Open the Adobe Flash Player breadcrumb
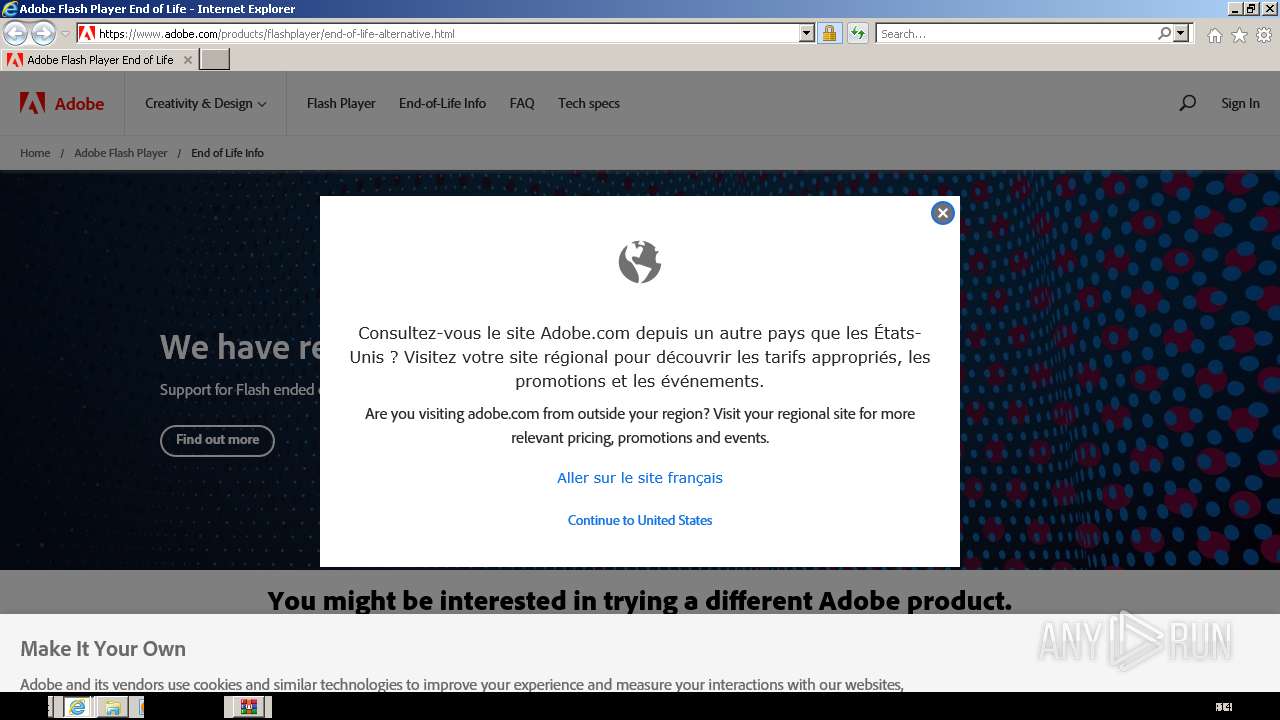This screenshot has width=1280, height=720. (x=121, y=153)
